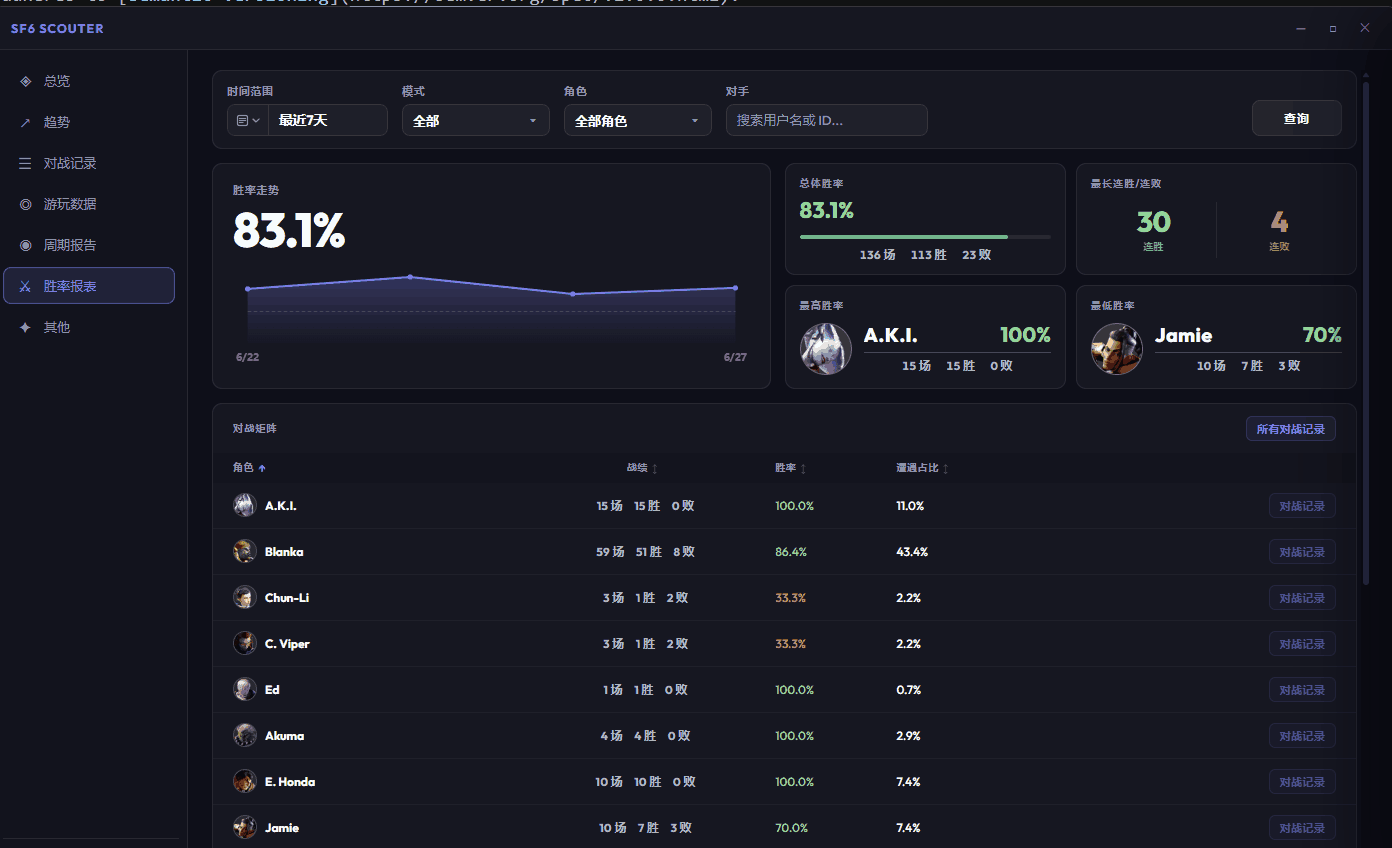Open the 其他 sidebar section

(x=89, y=327)
